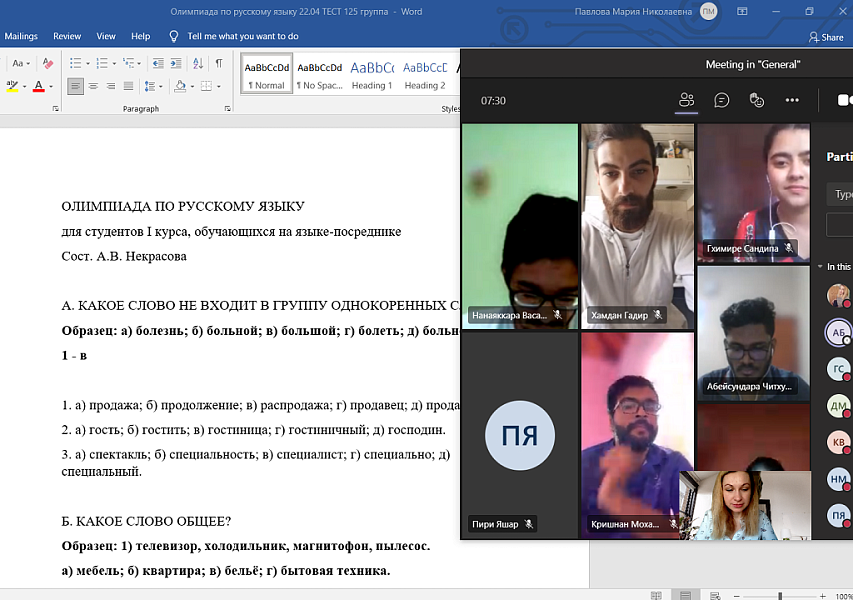This screenshot has width=853, height=600.
Task: Click the red font color swatch
Action: point(38,87)
